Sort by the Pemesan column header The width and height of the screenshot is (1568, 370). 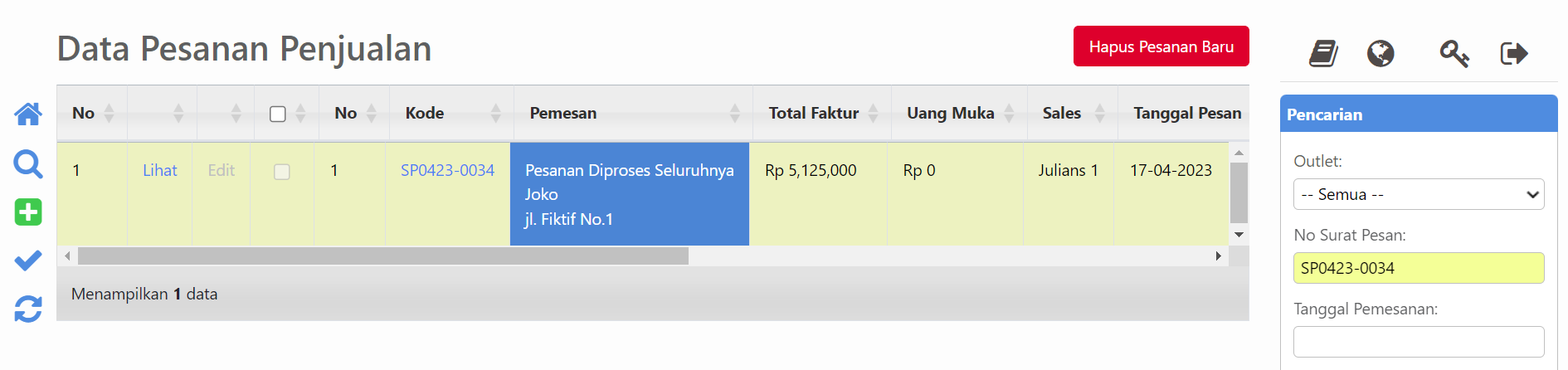coord(563,114)
